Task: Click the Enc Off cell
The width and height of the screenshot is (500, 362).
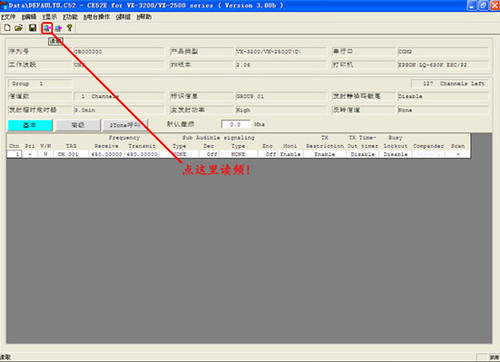Action: pos(268,154)
